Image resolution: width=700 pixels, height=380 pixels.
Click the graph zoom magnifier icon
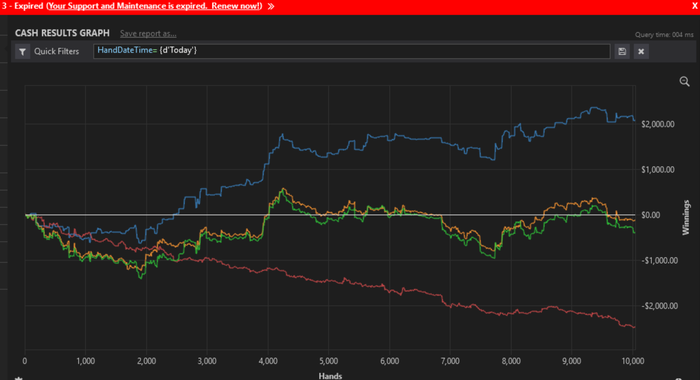click(684, 81)
